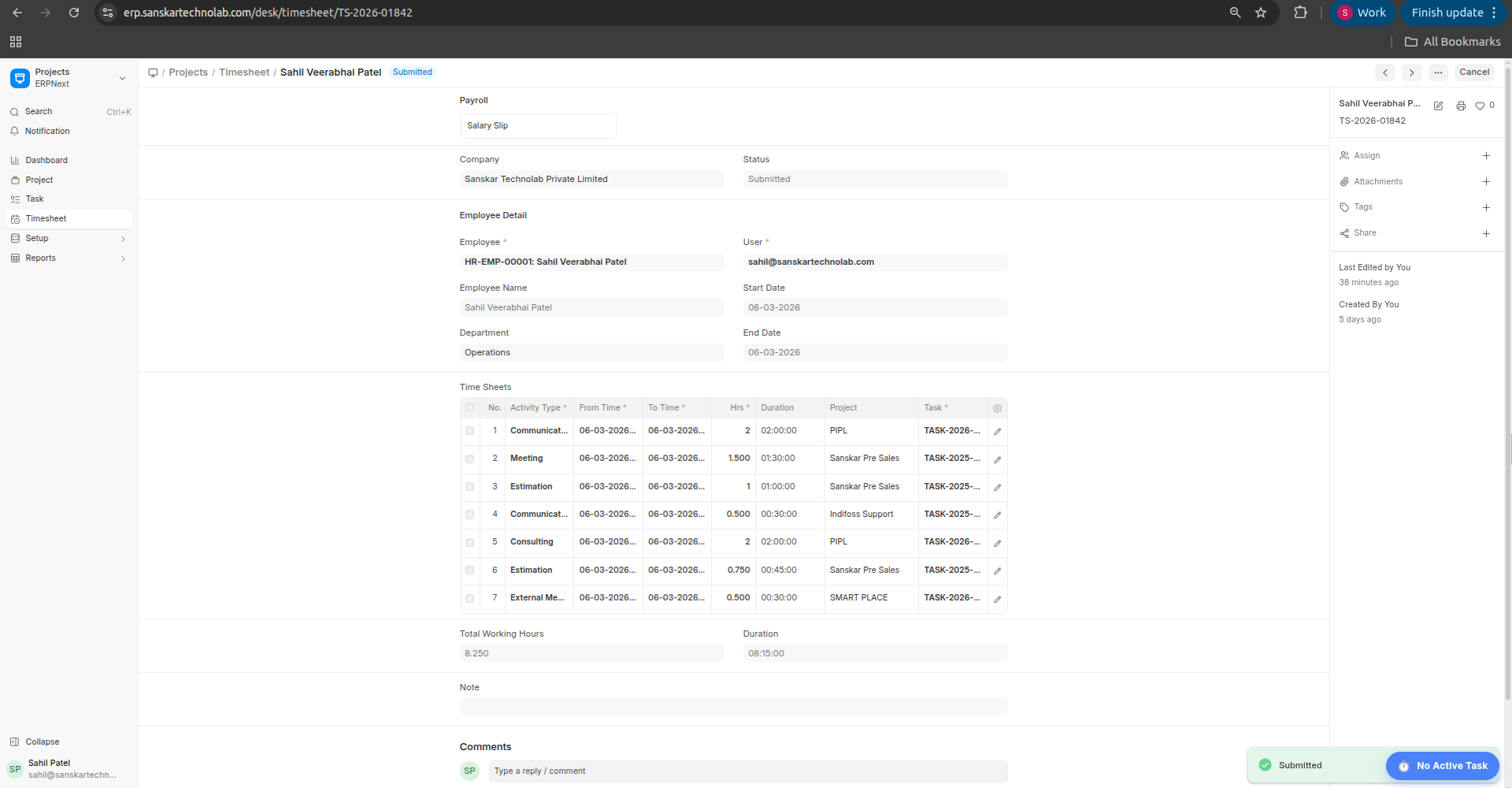
Task: Open the Time Sheets table settings gear
Action: [x=996, y=408]
